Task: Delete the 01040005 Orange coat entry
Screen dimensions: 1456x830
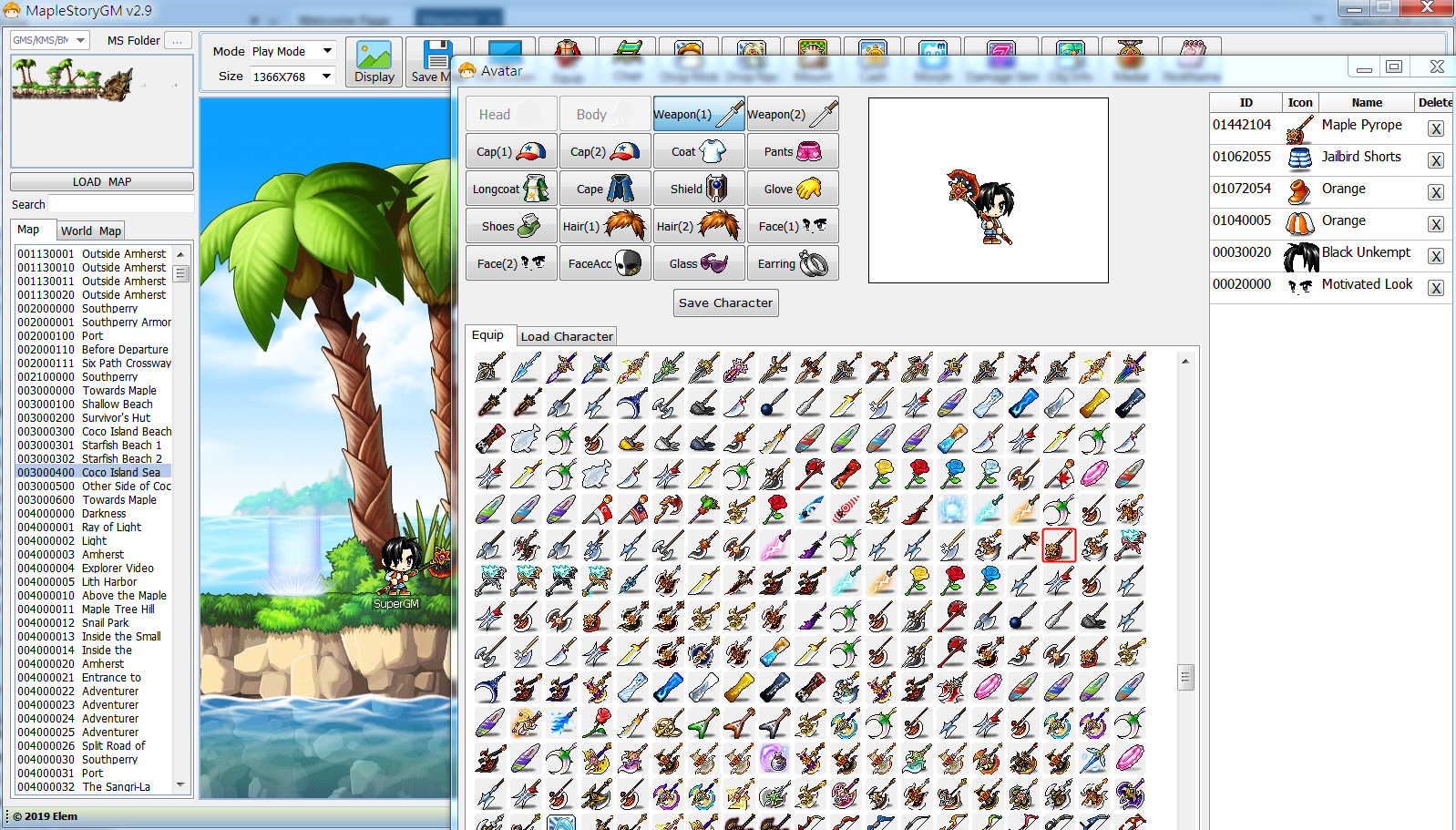Action: 1436,224
